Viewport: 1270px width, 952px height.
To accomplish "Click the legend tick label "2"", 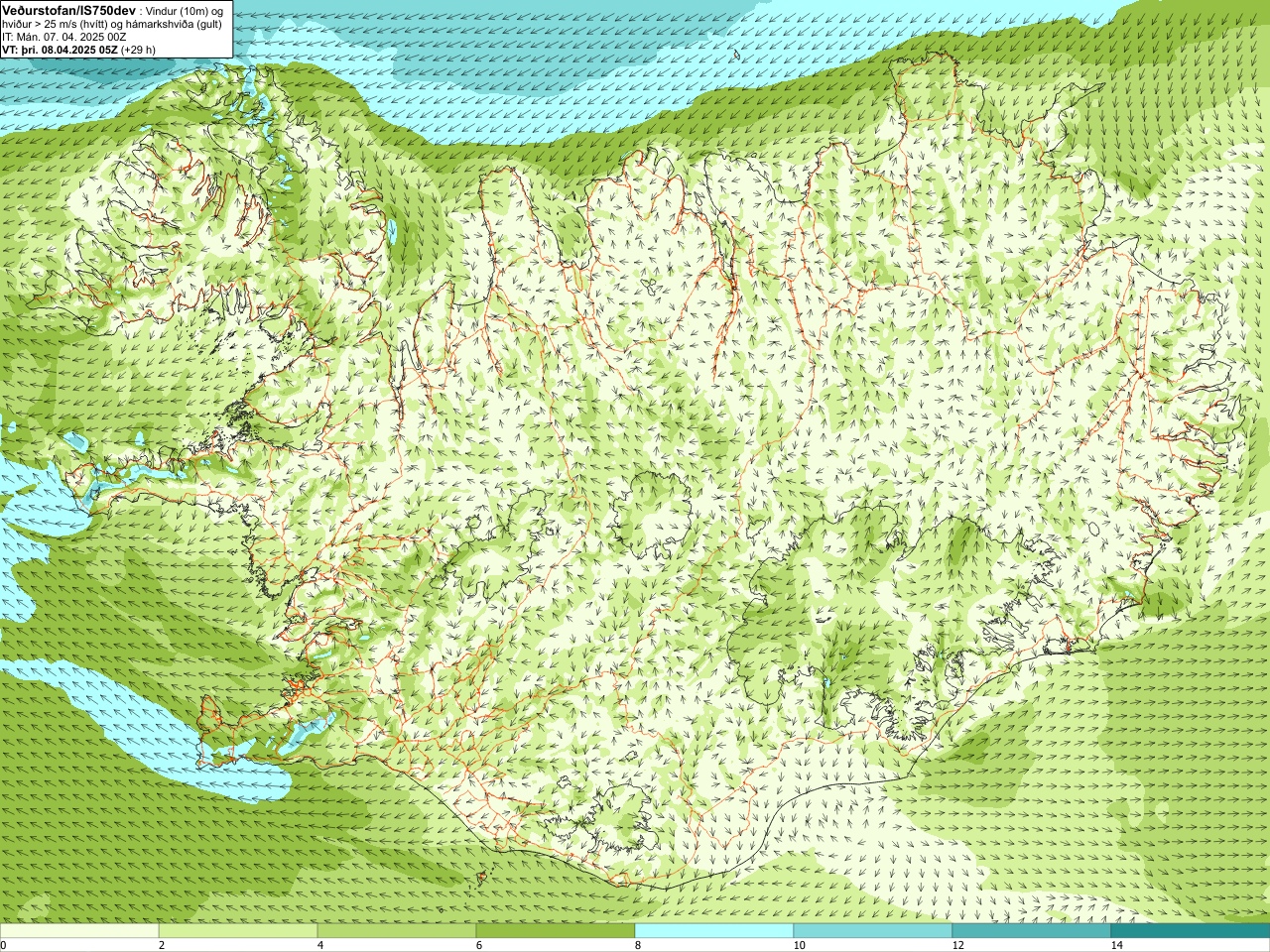I will 162,945.
